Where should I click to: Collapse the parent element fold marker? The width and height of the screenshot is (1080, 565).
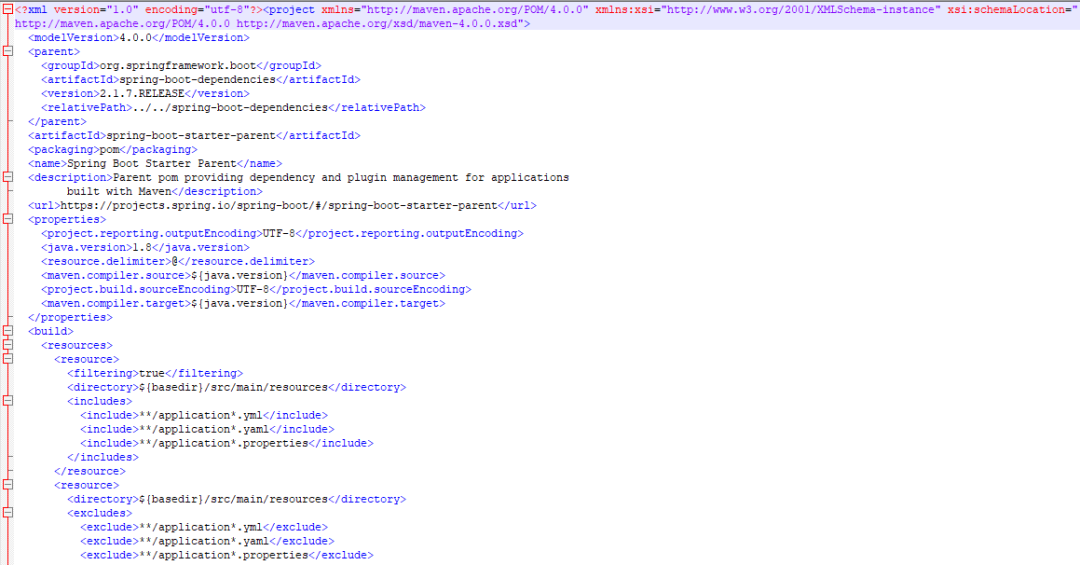tap(8, 52)
